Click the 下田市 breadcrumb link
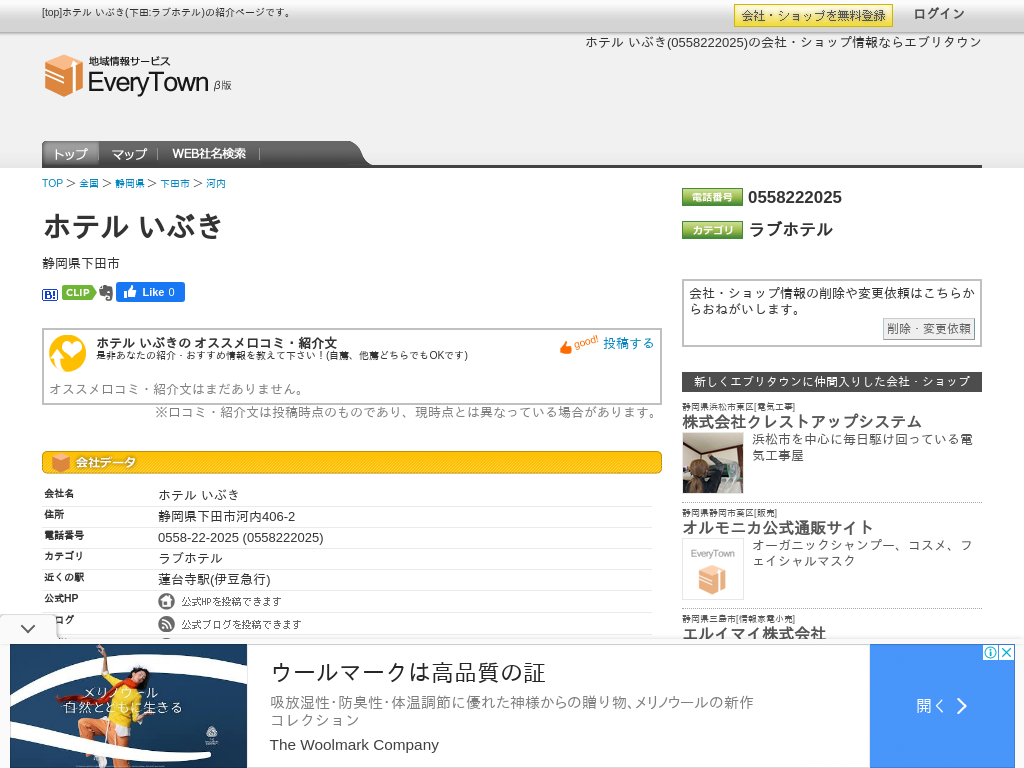Screen dimensions: 1024x768 click(174, 184)
